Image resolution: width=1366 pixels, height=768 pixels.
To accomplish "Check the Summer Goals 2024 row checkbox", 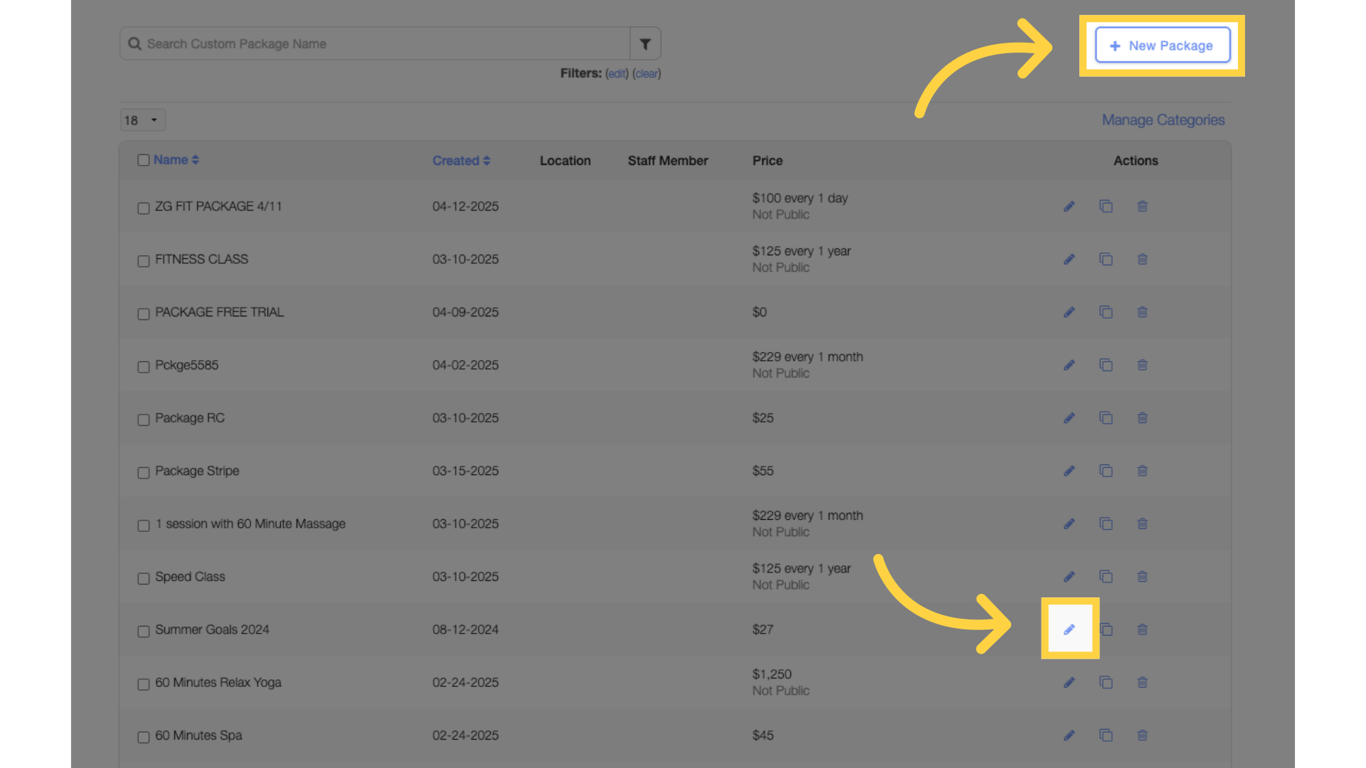I will tap(143, 632).
